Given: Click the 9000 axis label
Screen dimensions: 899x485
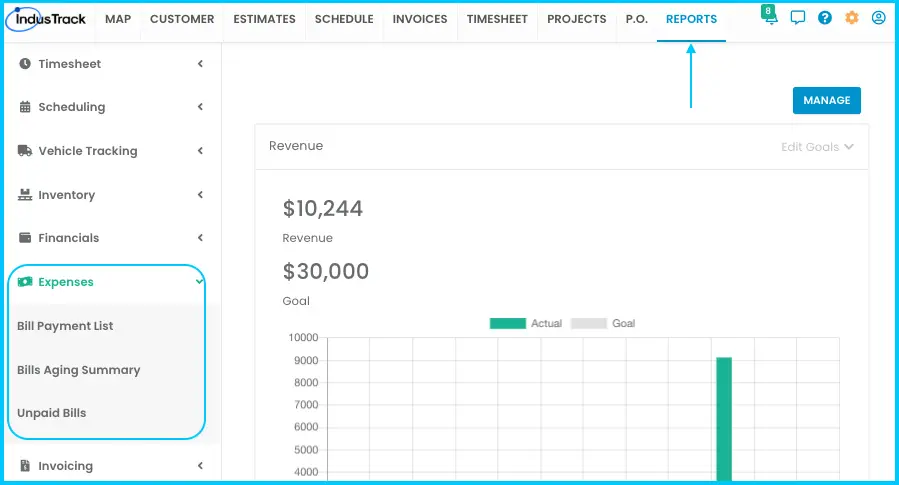Looking at the screenshot, I should click(306, 361).
